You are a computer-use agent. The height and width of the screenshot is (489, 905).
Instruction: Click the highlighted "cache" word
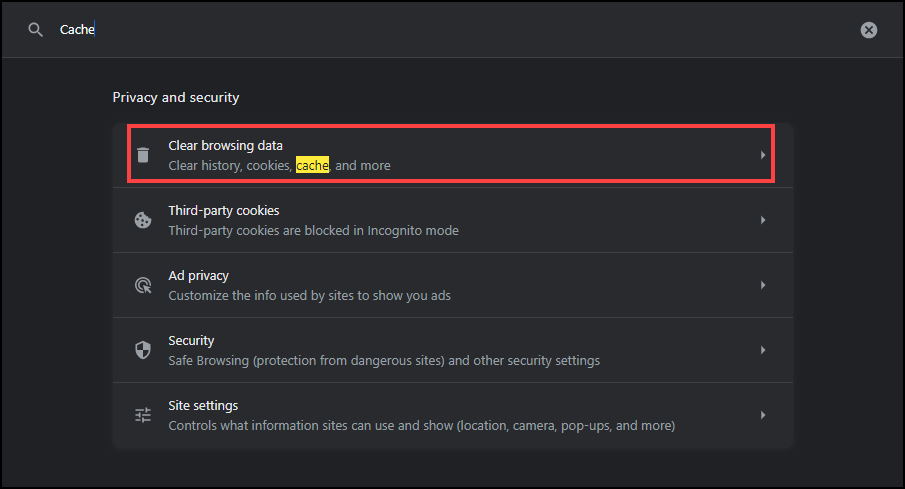click(312, 165)
